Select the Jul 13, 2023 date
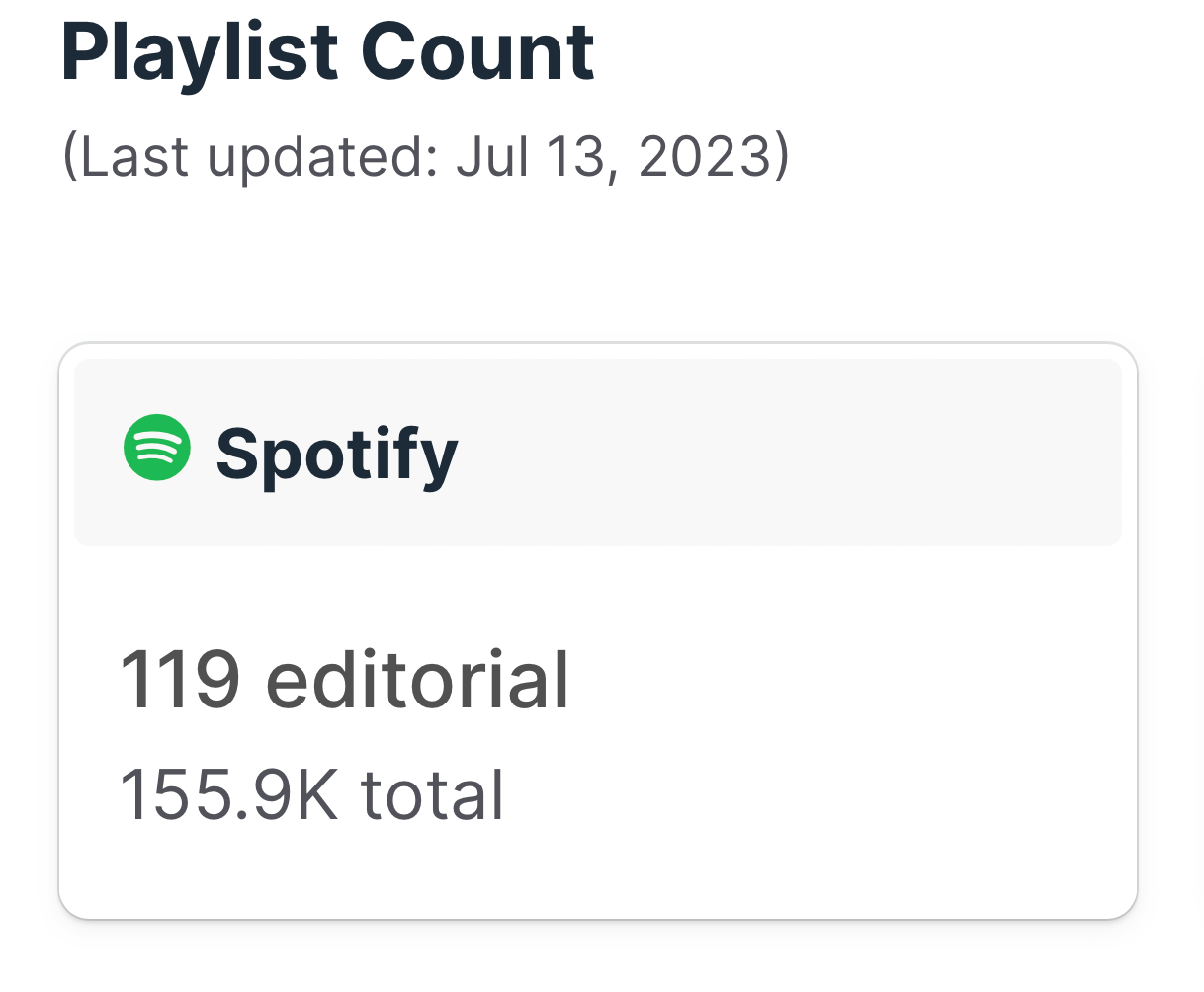Screen dimensions: 1204x992 coord(613,156)
